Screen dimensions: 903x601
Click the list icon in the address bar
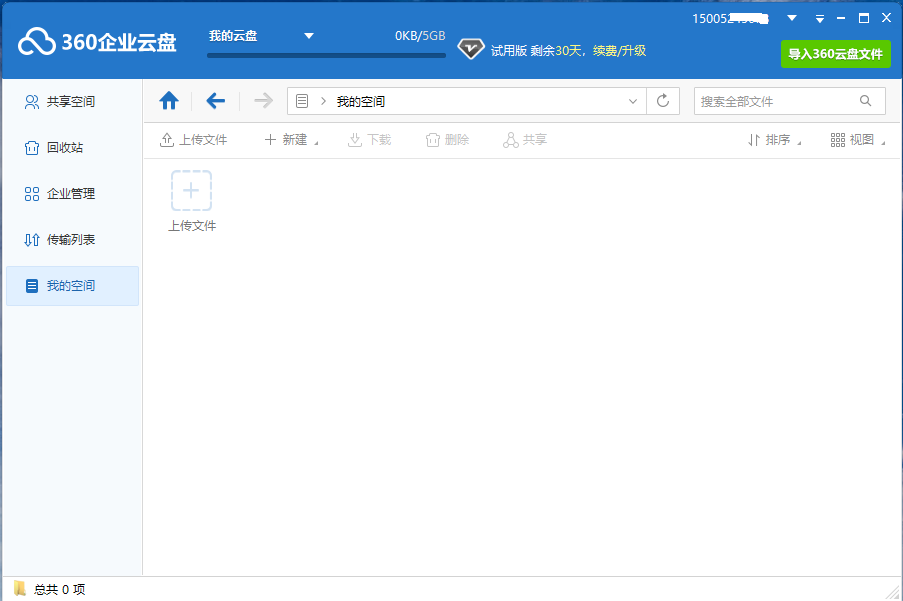click(302, 101)
